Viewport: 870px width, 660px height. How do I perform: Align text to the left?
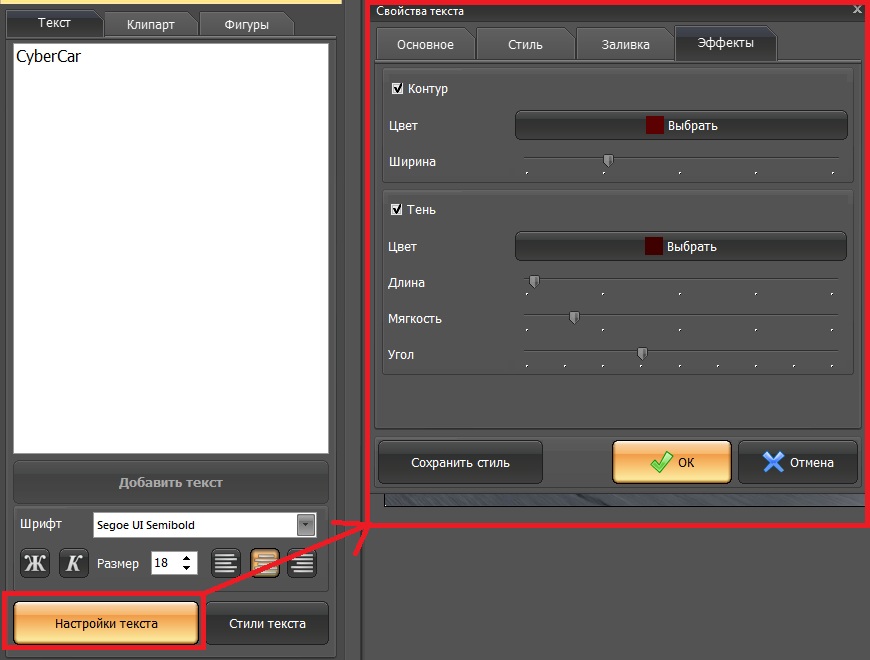(226, 563)
